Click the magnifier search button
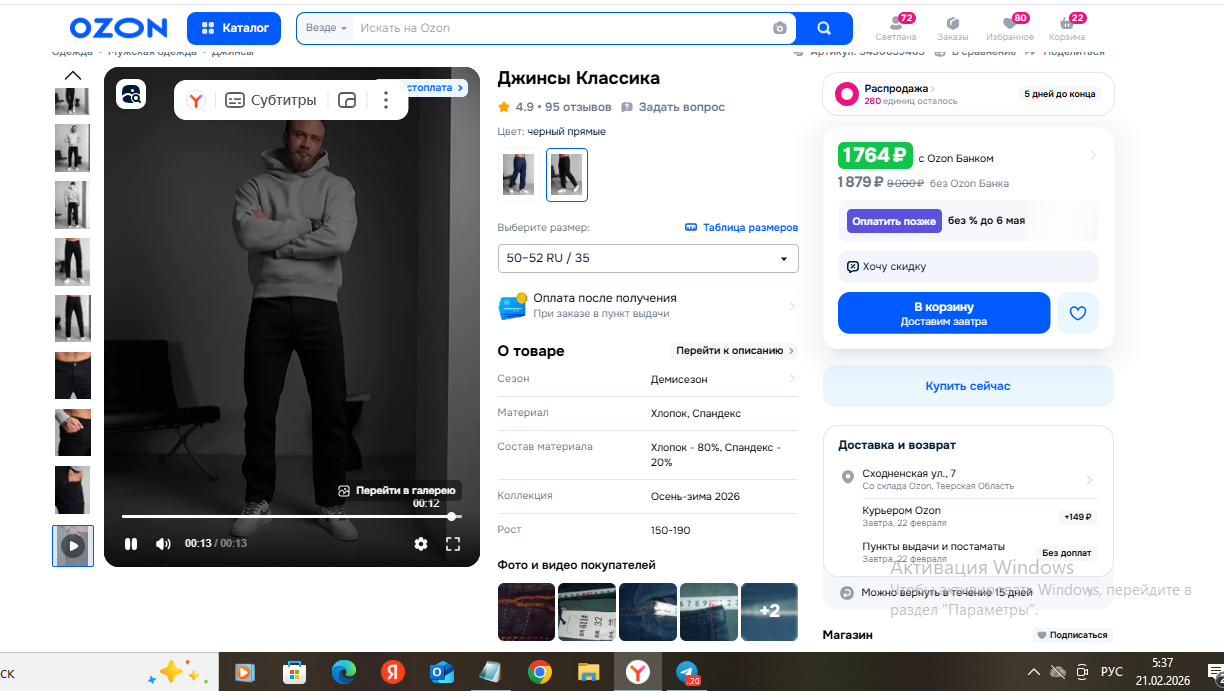The image size is (1224, 691). point(824,28)
